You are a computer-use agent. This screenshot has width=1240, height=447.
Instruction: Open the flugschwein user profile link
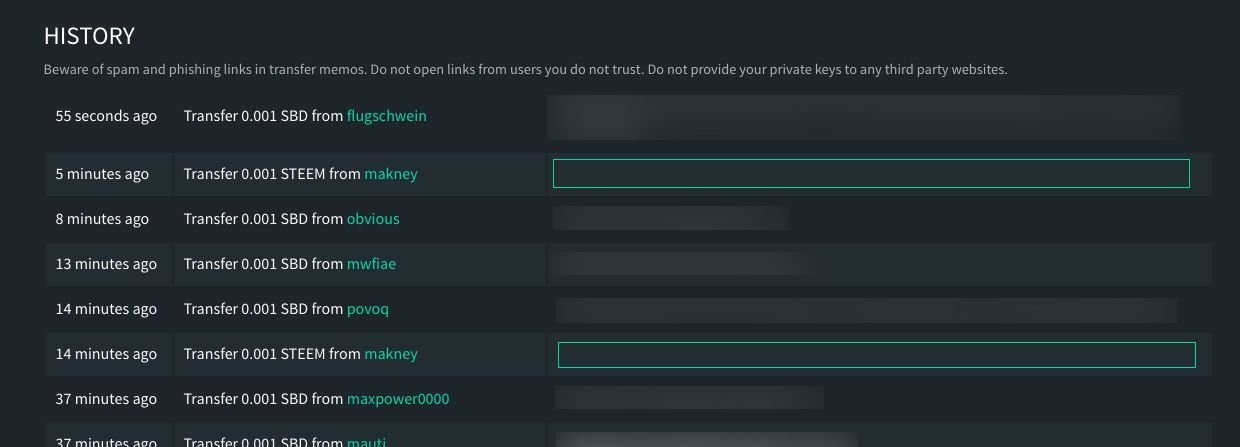pos(386,116)
